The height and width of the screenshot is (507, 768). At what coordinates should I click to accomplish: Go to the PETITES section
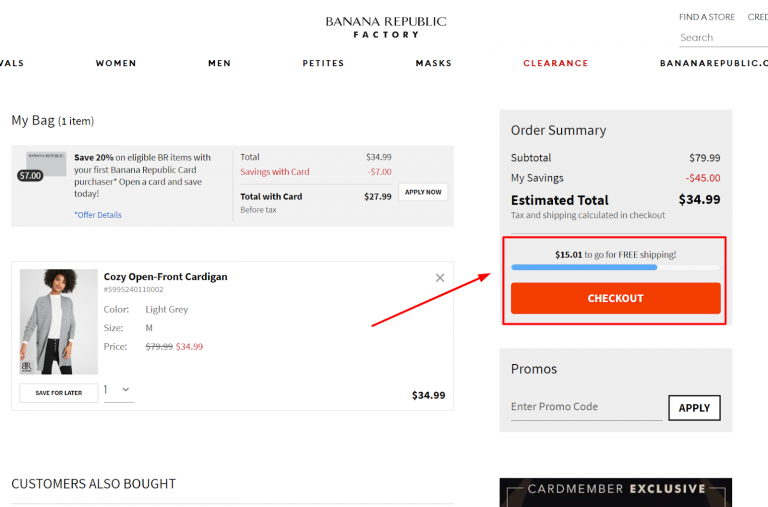click(x=323, y=63)
